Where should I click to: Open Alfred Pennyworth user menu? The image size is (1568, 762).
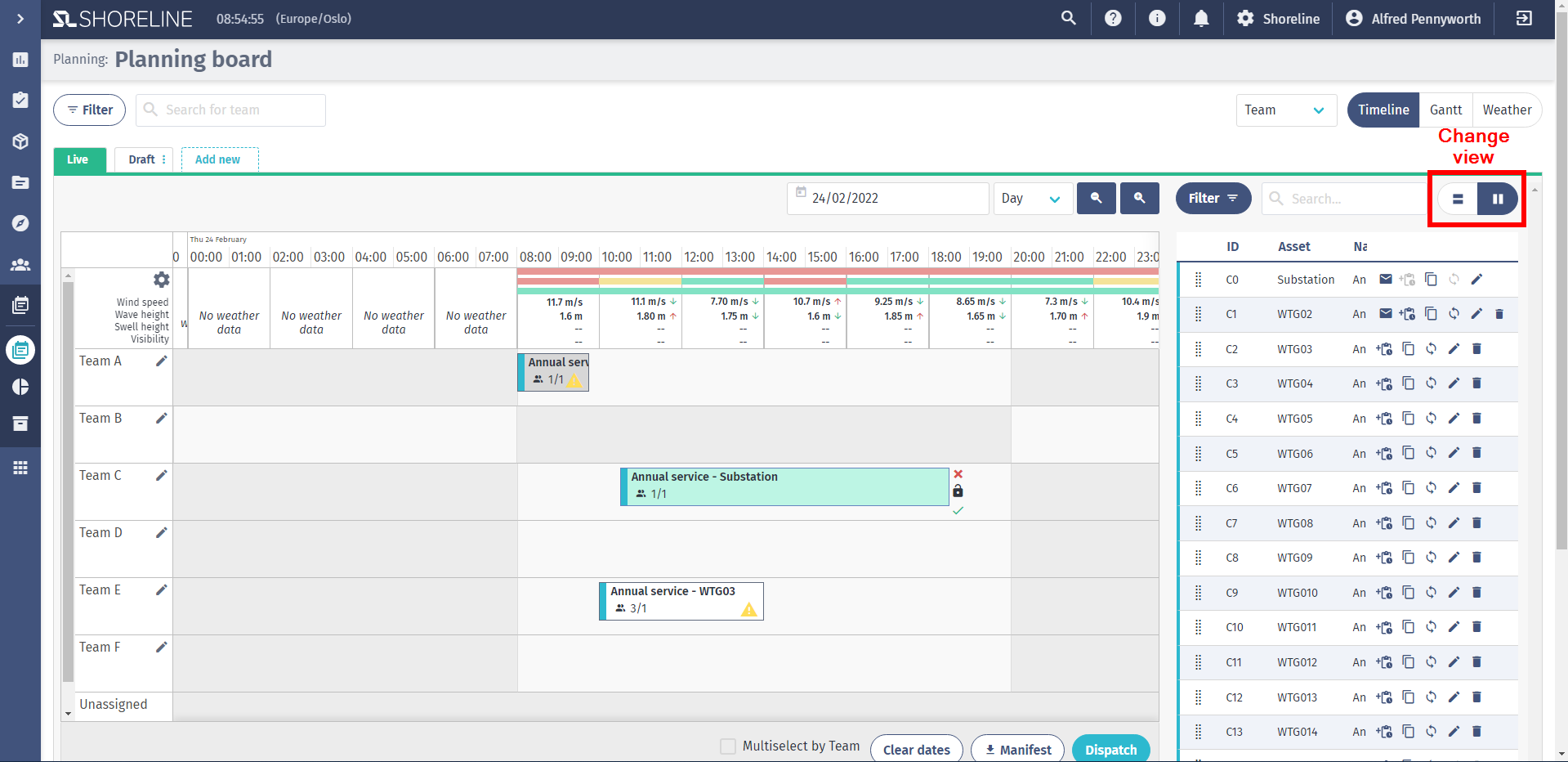(x=1413, y=18)
